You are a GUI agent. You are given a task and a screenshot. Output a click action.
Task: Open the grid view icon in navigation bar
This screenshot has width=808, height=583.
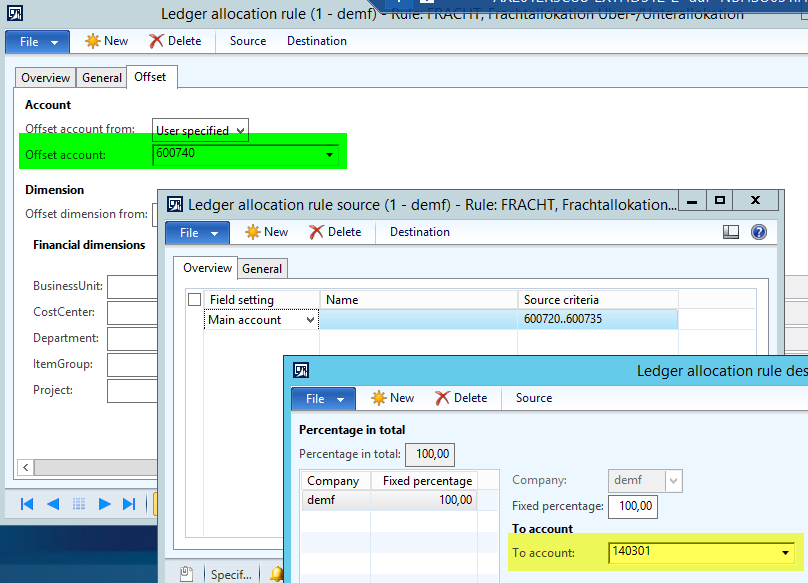[x=79, y=504]
